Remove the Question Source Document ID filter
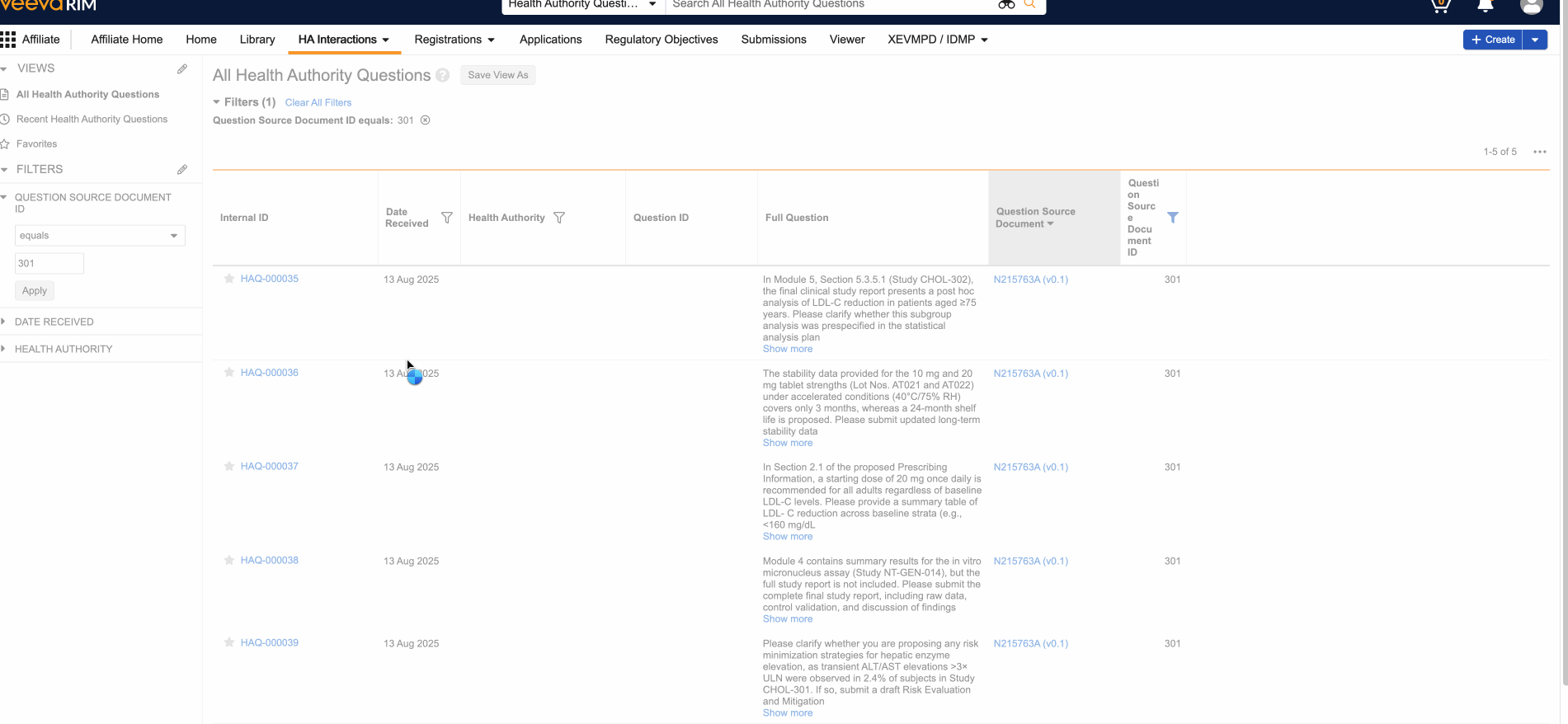This screenshot has height=724, width=1568. click(426, 120)
